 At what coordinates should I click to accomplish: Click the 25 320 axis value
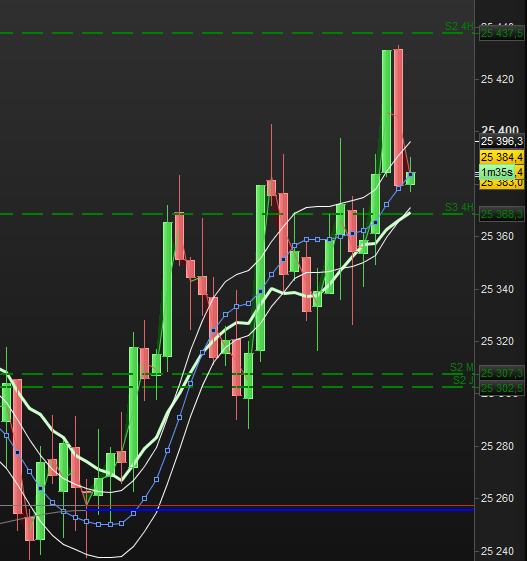[x=497, y=341]
